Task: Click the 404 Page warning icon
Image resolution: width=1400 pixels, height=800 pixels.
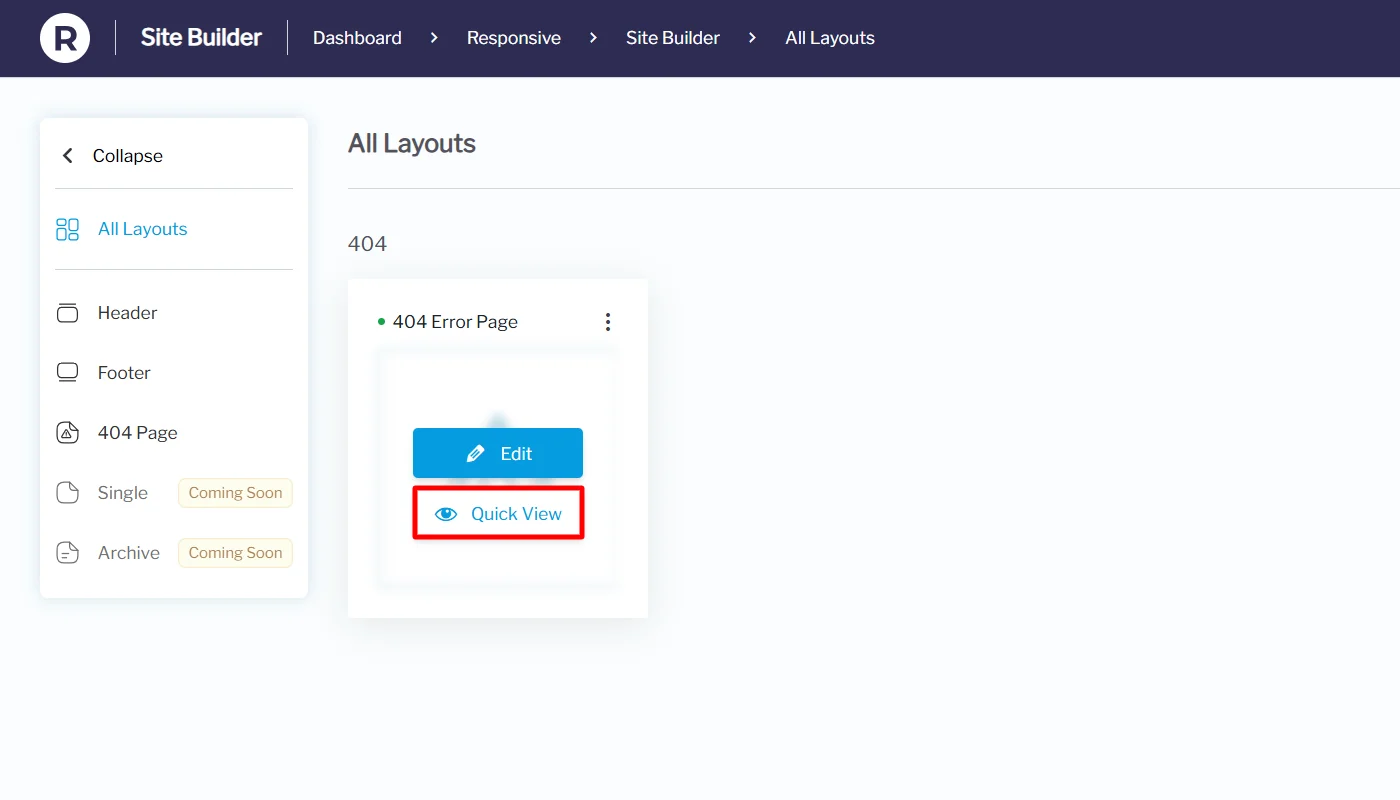Action: (x=67, y=433)
